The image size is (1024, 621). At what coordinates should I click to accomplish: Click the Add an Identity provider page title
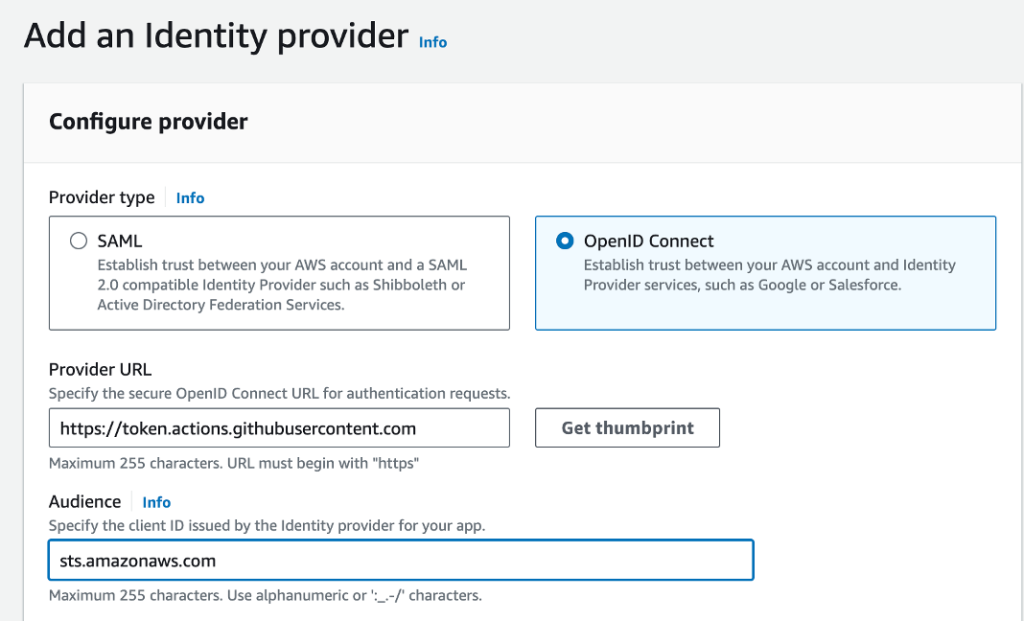tap(215, 36)
